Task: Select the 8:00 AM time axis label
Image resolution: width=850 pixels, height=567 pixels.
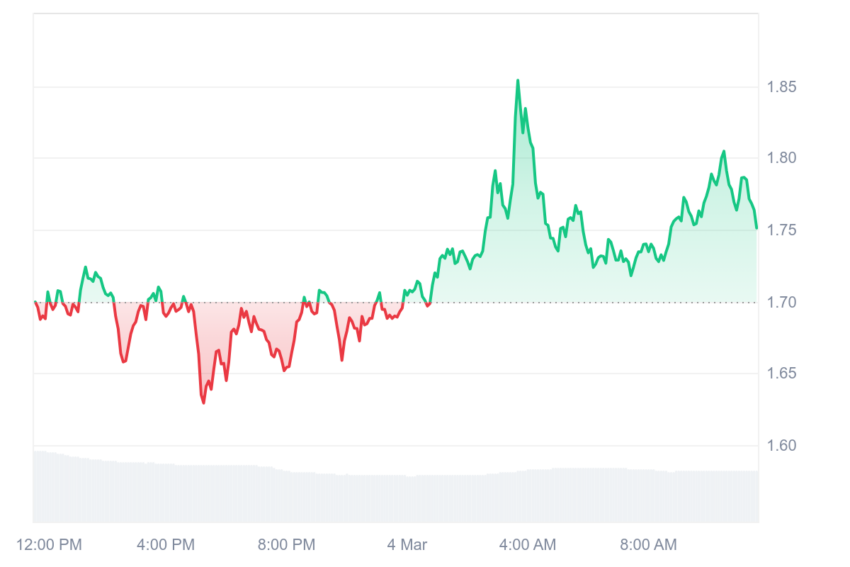Action: (x=648, y=544)
